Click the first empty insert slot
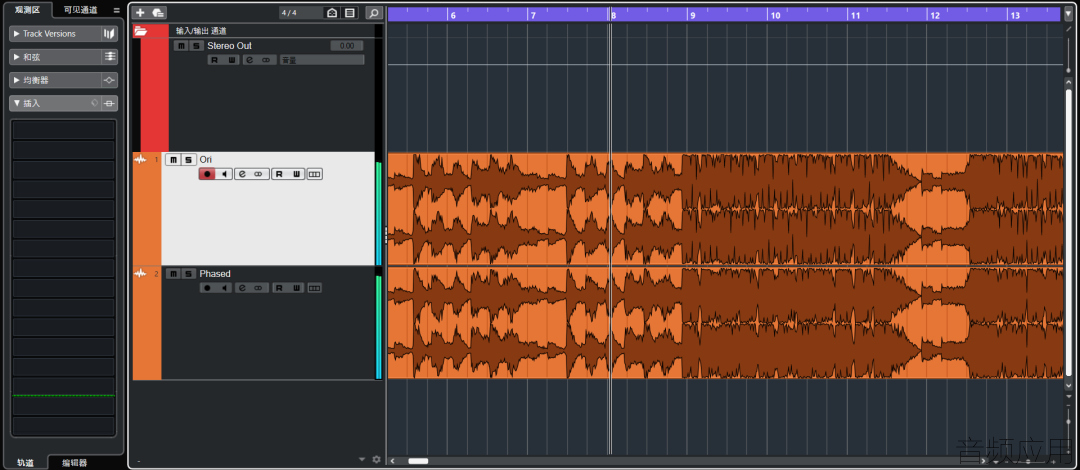The width and height of the screenshot is (1080, 470). click(63, 130)
